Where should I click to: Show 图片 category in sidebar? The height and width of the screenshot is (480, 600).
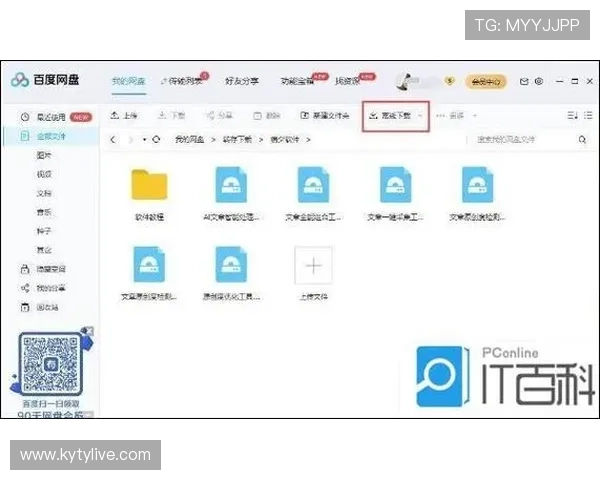(x=44, y=155)
